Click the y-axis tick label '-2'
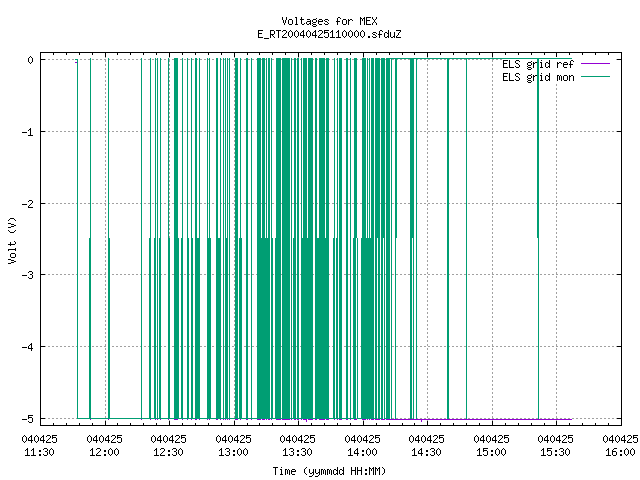 click(28, 204)
